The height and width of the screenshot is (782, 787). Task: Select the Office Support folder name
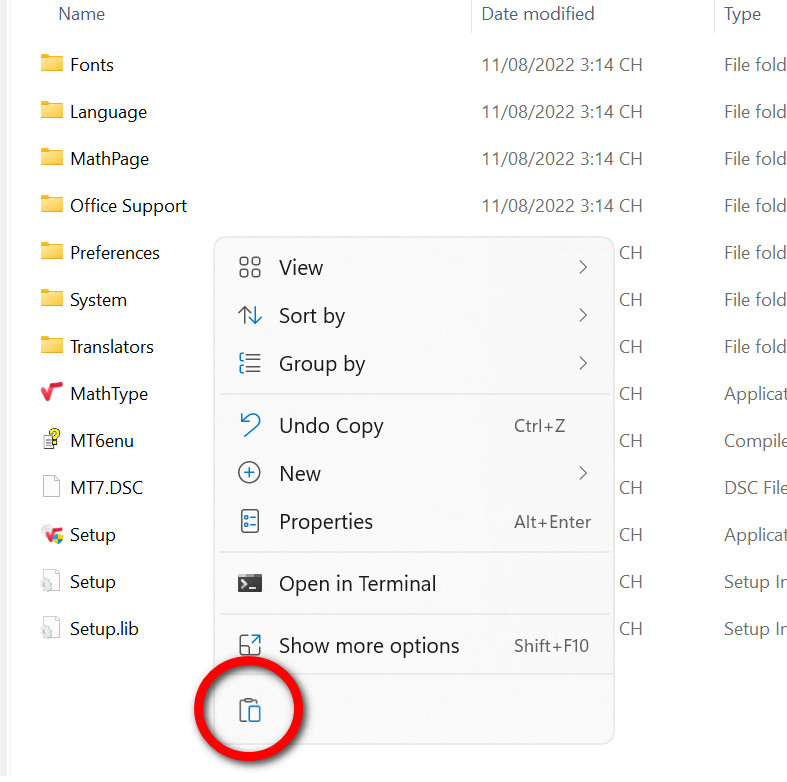128,206
